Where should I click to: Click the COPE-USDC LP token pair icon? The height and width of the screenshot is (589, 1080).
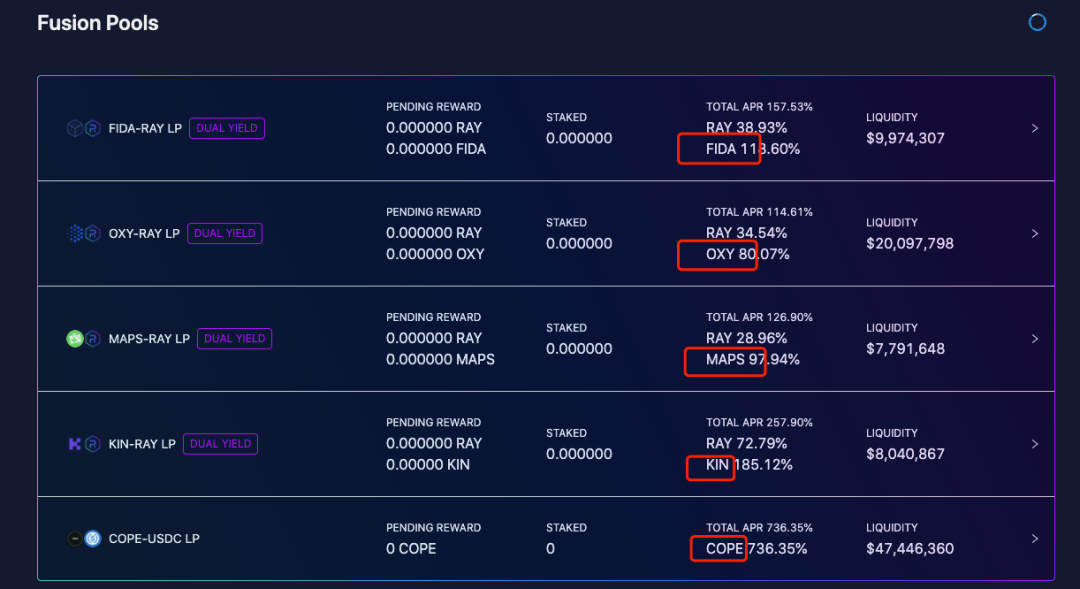(83, 539)
